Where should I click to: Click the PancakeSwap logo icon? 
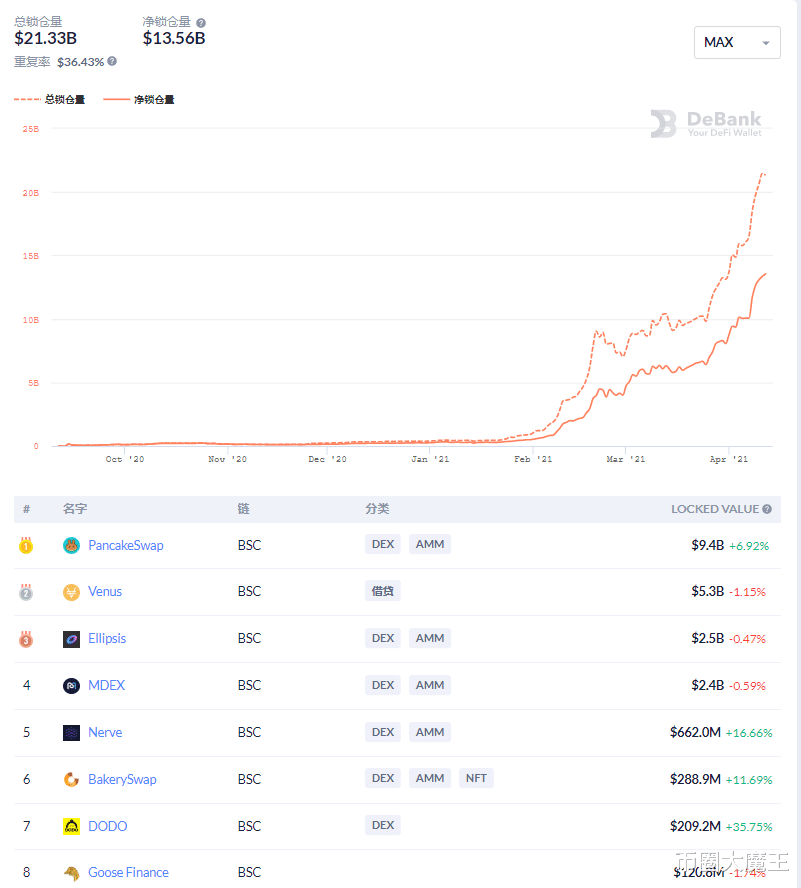coord(71,545)
